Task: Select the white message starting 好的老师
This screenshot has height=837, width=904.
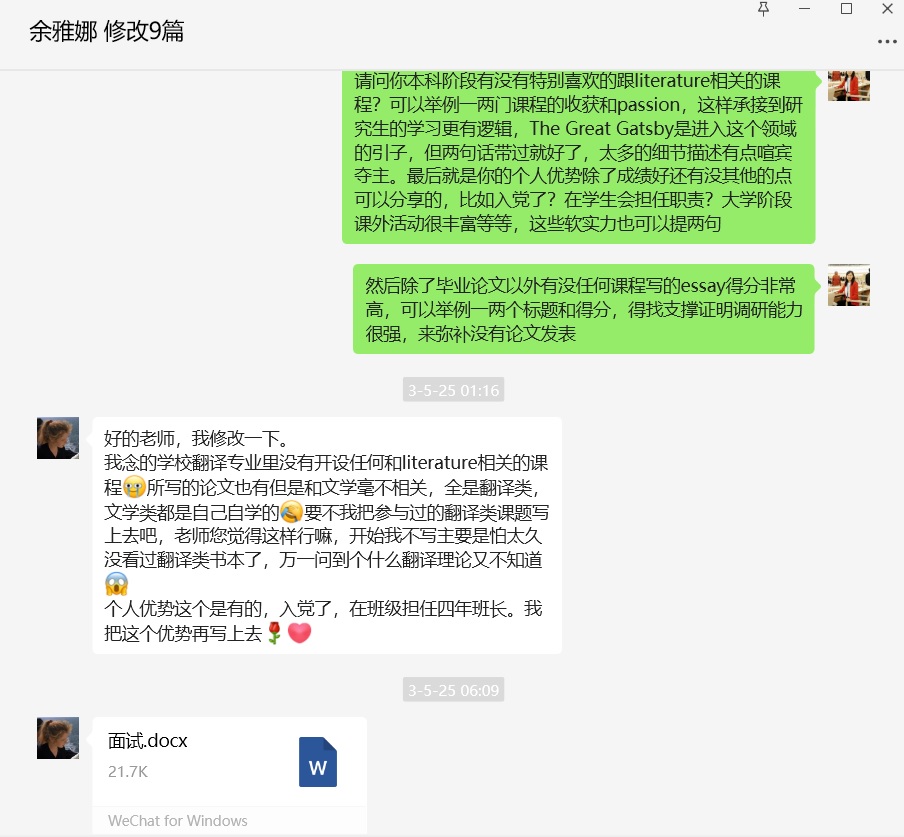Action: [327, 536]
